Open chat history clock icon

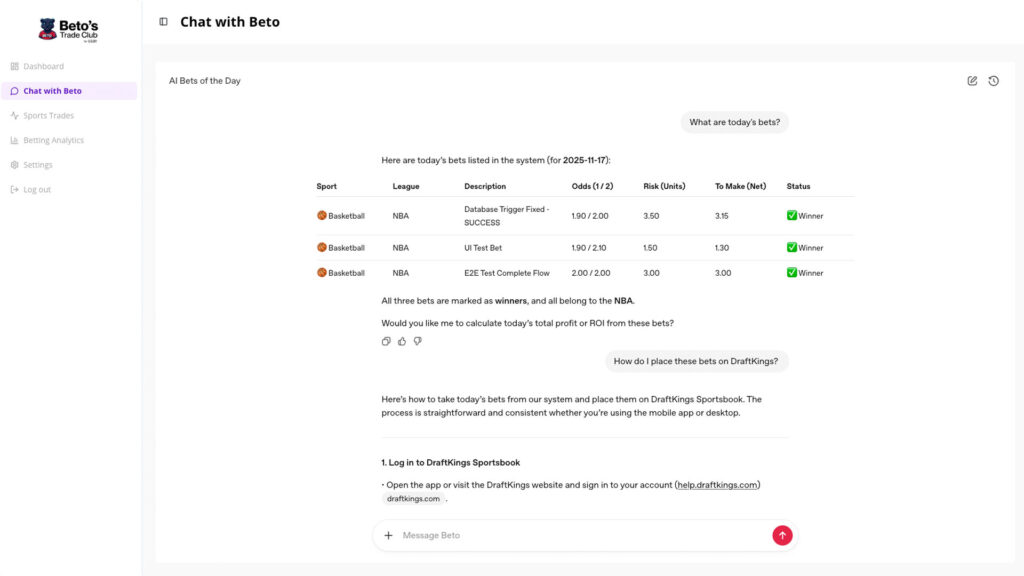[x=993, y=81]
